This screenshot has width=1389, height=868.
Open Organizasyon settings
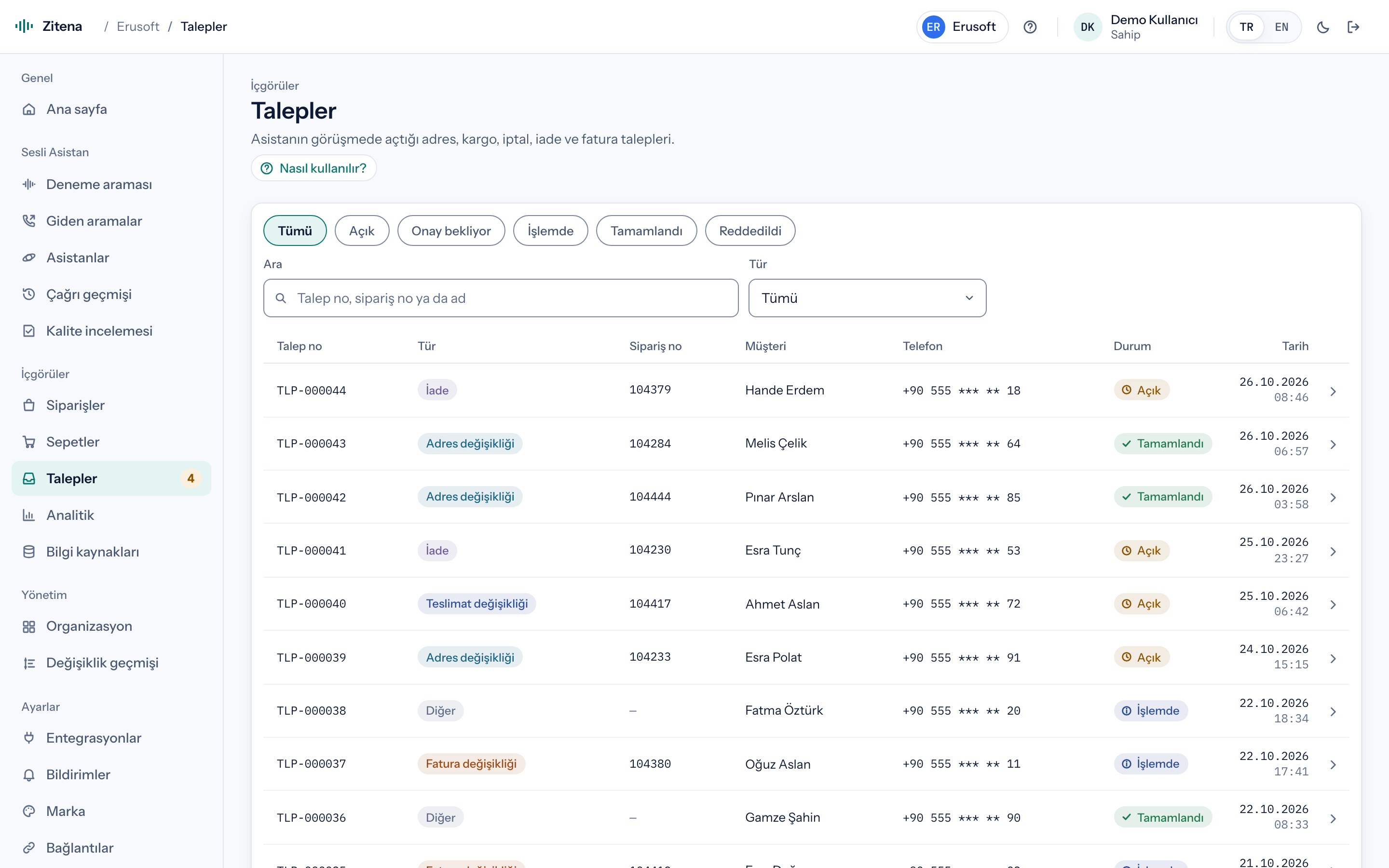coord(111,626)
